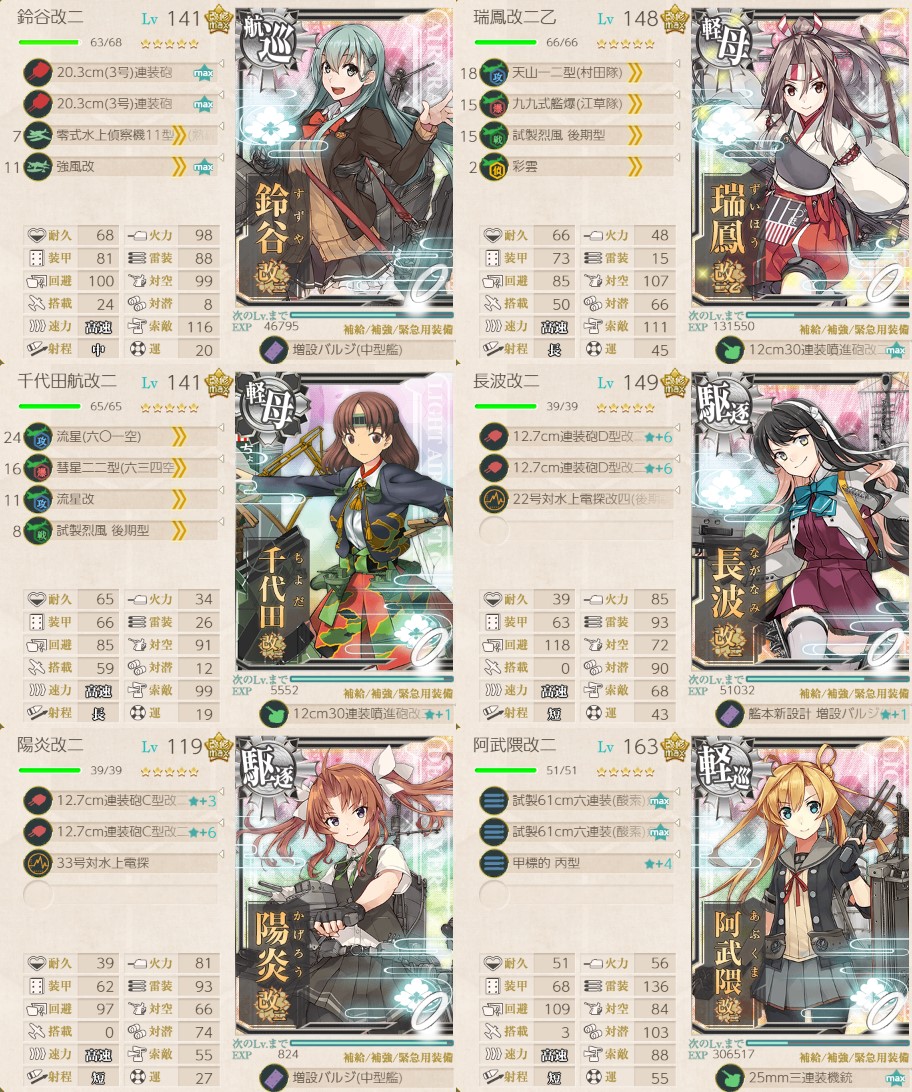Image resolution: width=912 pixels, height=1092 pixels.
Task: Select 甲標的 丙型 torpedo icon on 阿武隈
Action: (x=494, y=862)
